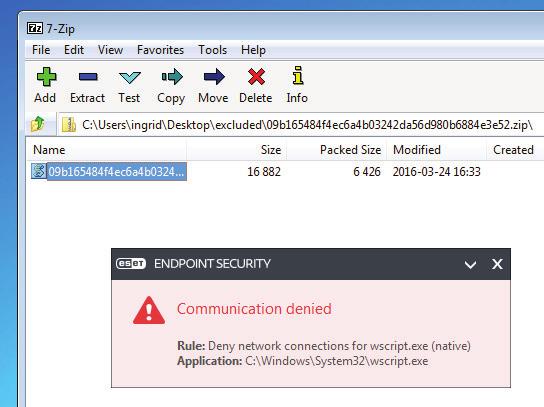Select file 09b165484f4ec6a4b0324... in list
Screen dimensions: 544x407
tap(116, 171)
